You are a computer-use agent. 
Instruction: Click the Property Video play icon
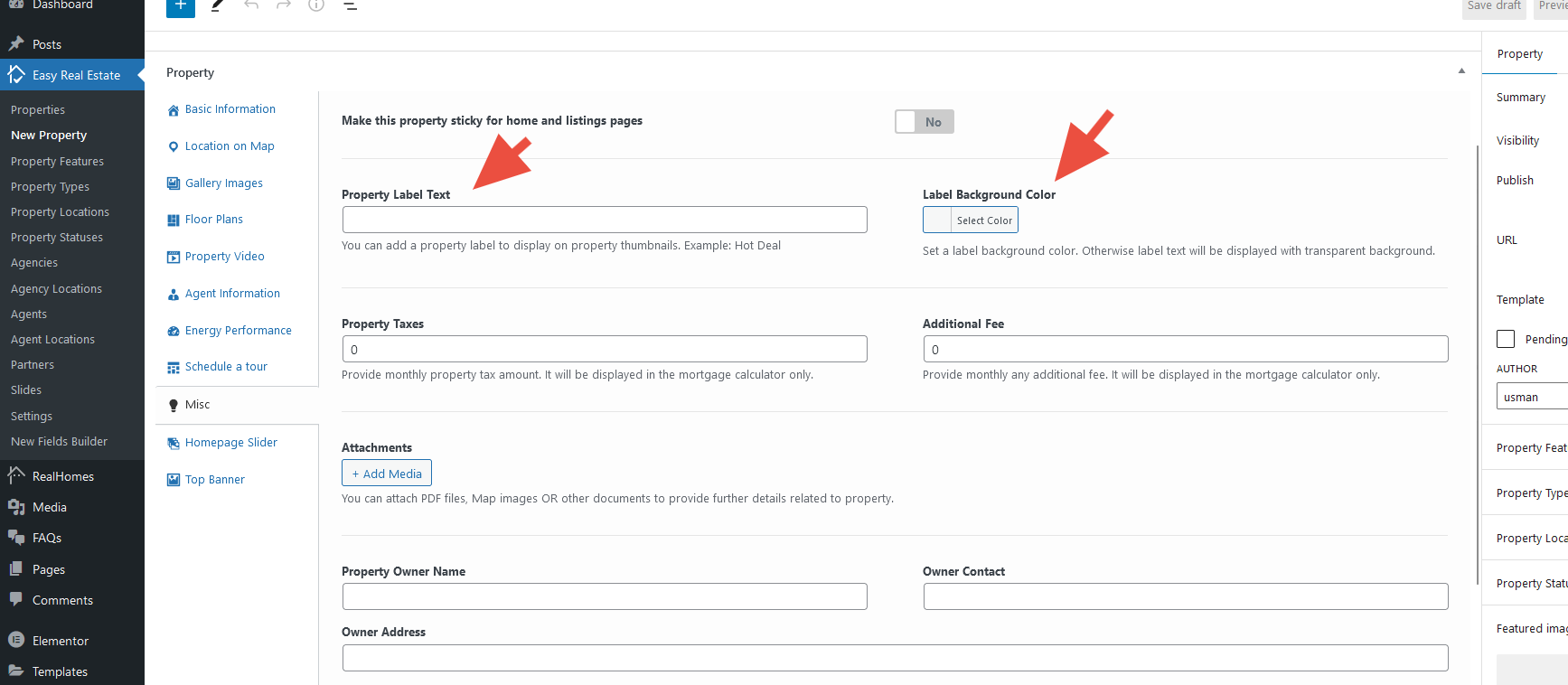[x=174, y=257]
